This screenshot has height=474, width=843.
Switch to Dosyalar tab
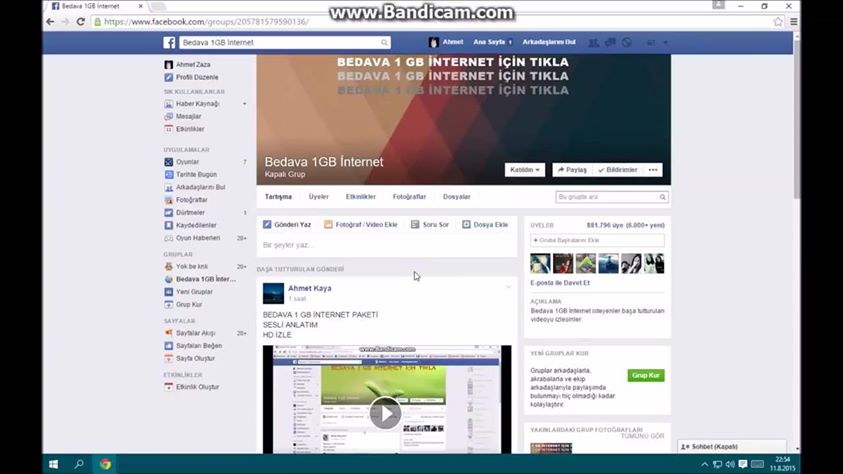[x=457, y=197]
